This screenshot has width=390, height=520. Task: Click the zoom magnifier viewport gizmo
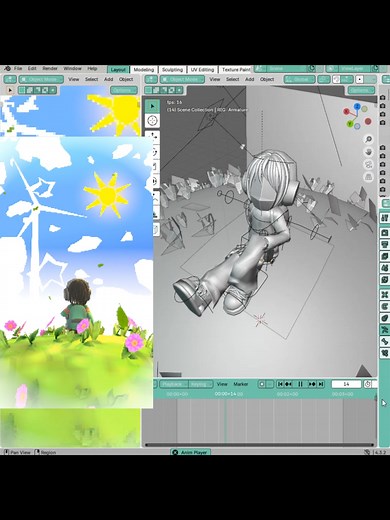click(368, 139)
